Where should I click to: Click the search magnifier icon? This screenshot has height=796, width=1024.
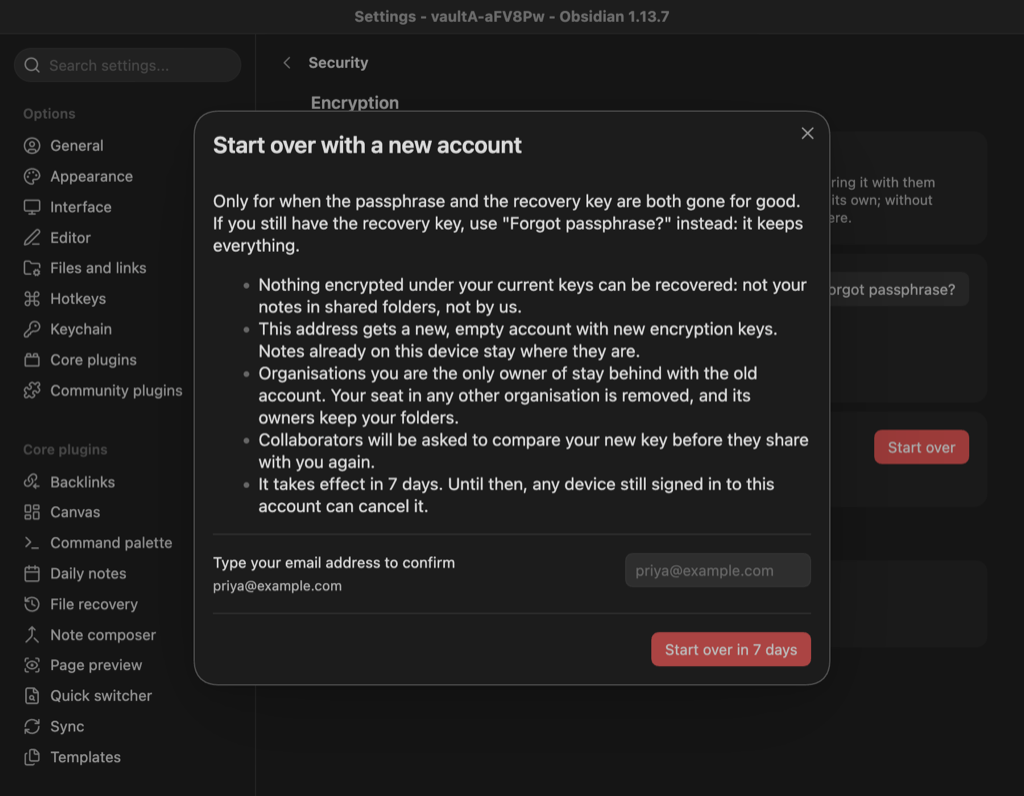[32, 65]
